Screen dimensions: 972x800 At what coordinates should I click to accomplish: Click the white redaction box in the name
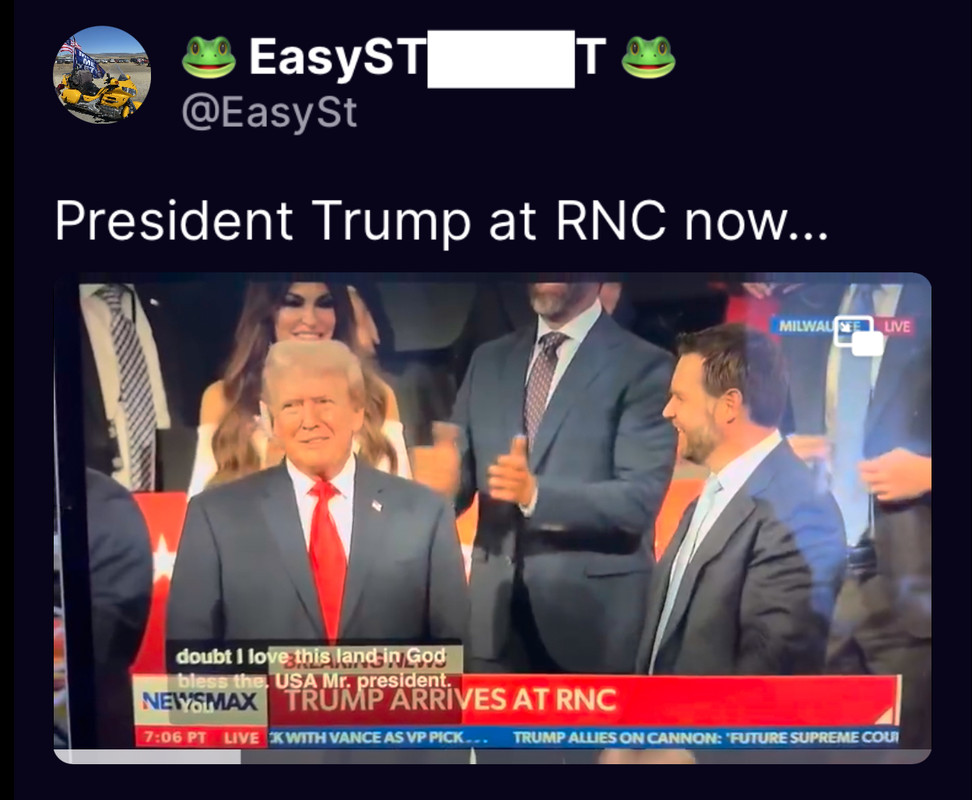(501, 59)
